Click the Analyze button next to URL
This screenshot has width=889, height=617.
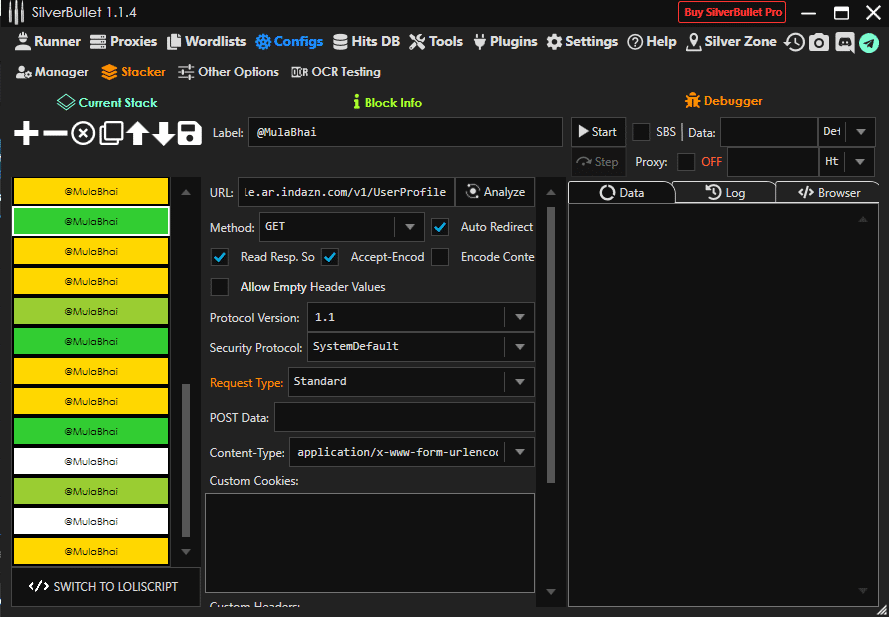click(x=495, y=192)
